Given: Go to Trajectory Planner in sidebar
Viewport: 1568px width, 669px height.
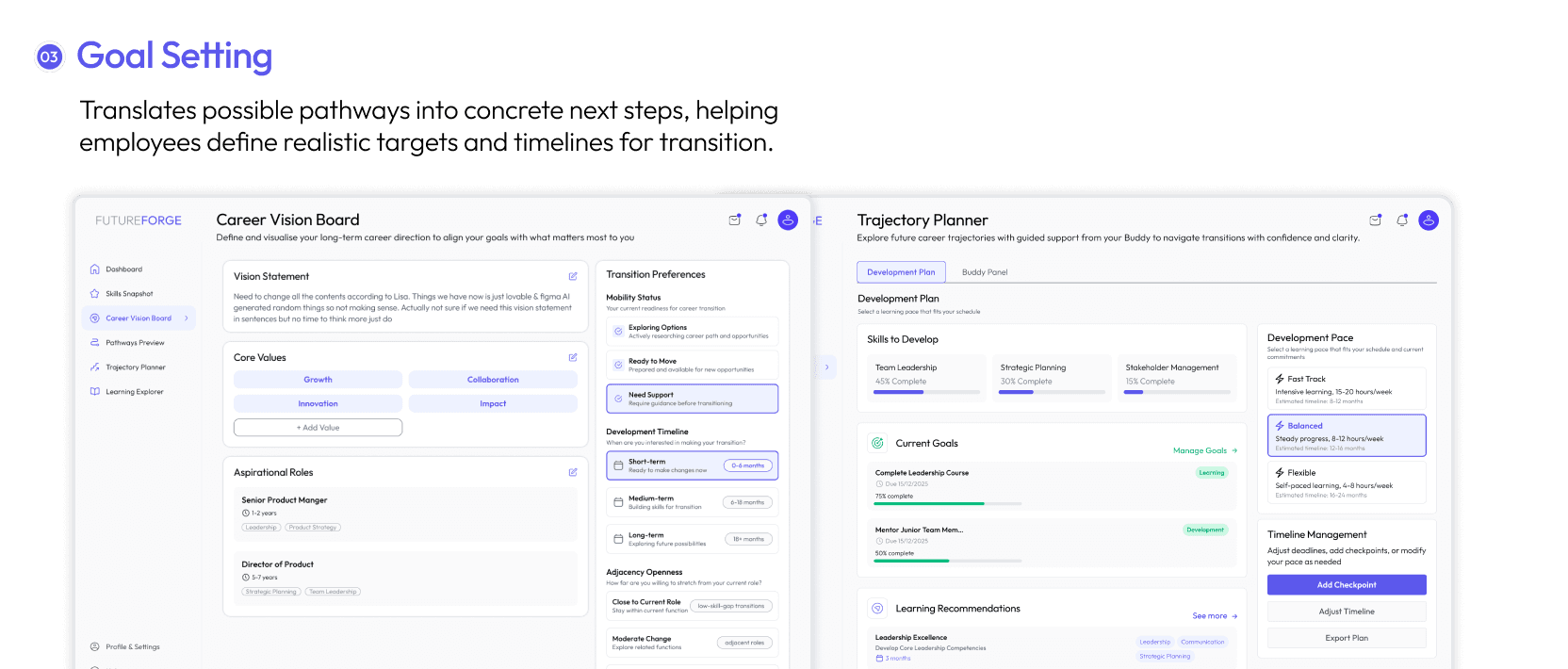Looking at the screenshot, I should 136,367.
